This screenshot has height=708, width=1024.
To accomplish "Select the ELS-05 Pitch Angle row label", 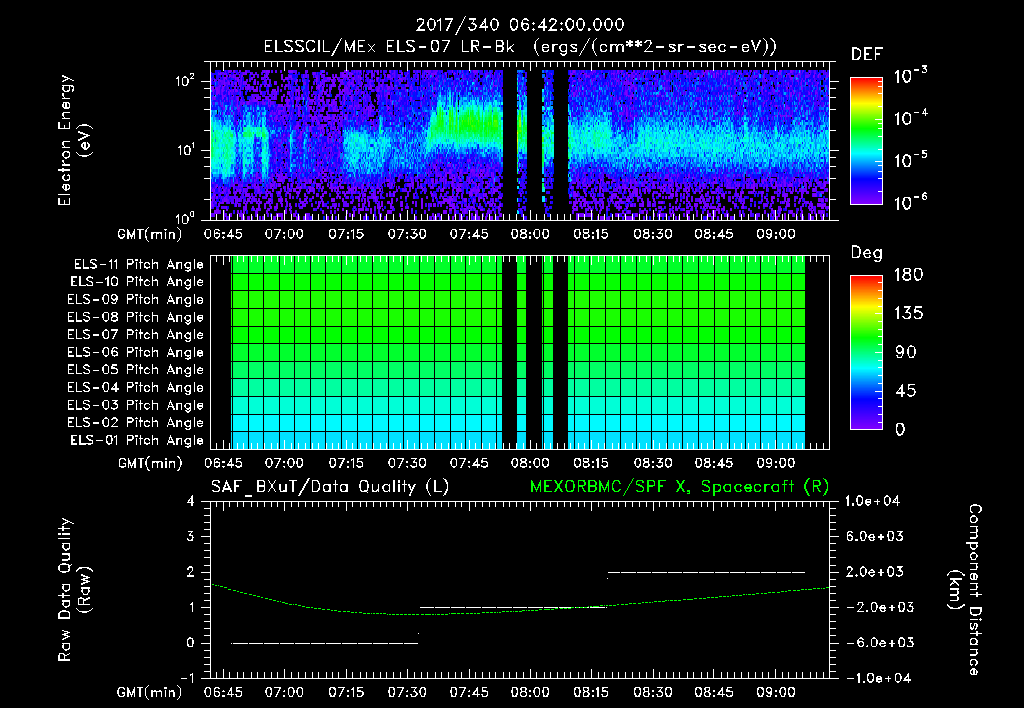I will click(x=136, y=370).
